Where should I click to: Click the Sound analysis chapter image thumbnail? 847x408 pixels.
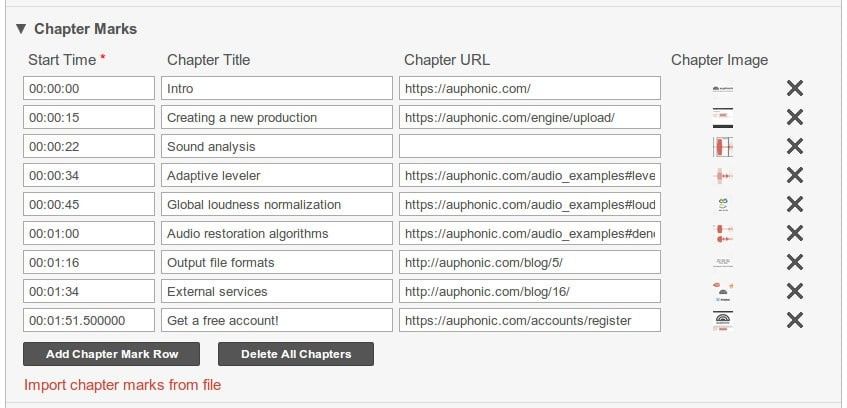tap(723, 146)
